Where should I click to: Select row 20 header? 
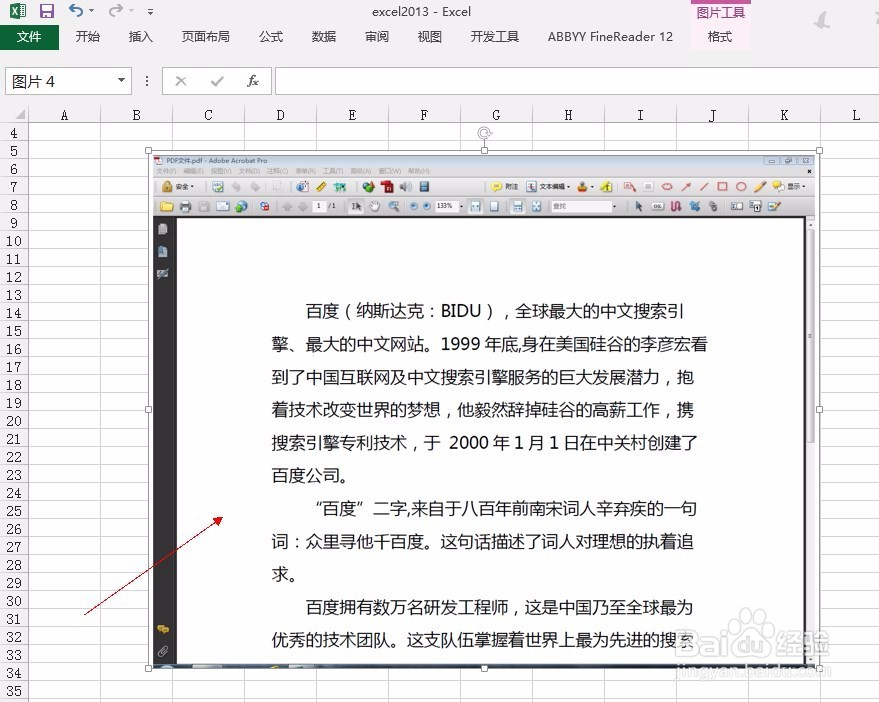pos(14,421)
